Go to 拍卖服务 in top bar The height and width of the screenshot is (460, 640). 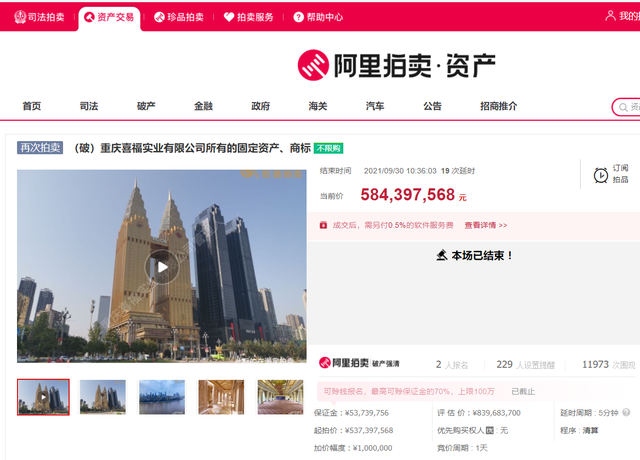[x=249, y=17]
